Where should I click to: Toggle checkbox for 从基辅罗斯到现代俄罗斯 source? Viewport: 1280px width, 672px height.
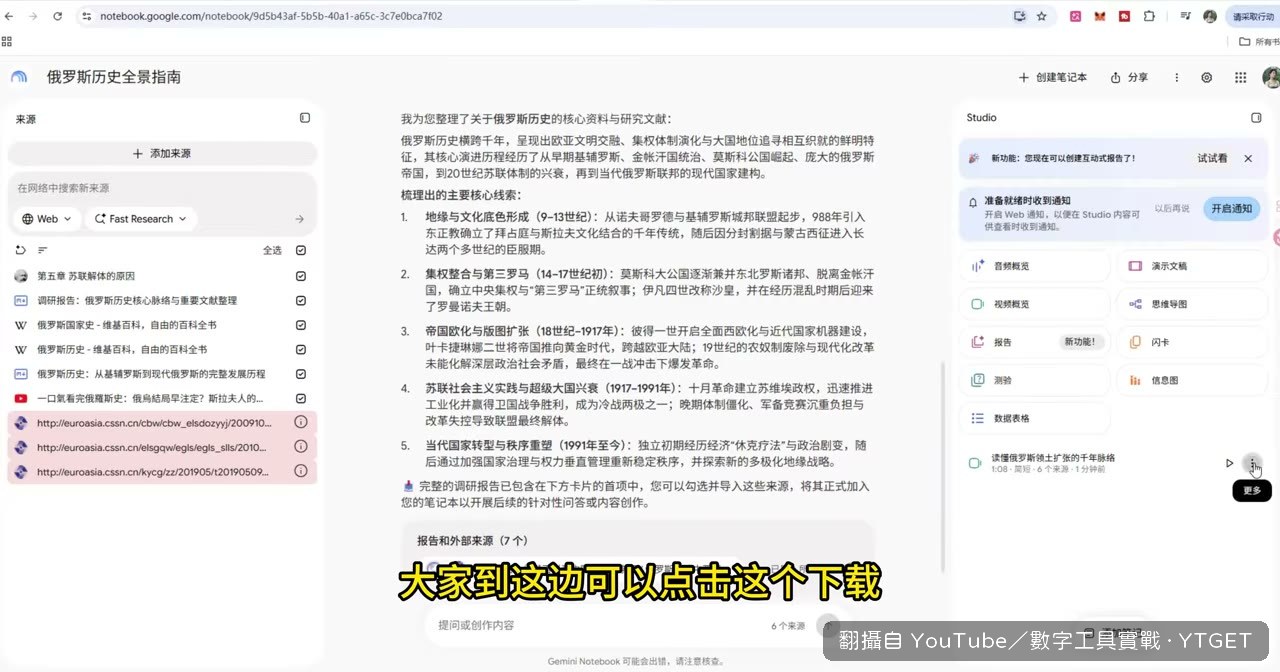pyautogui.click(x=301, y=374)
